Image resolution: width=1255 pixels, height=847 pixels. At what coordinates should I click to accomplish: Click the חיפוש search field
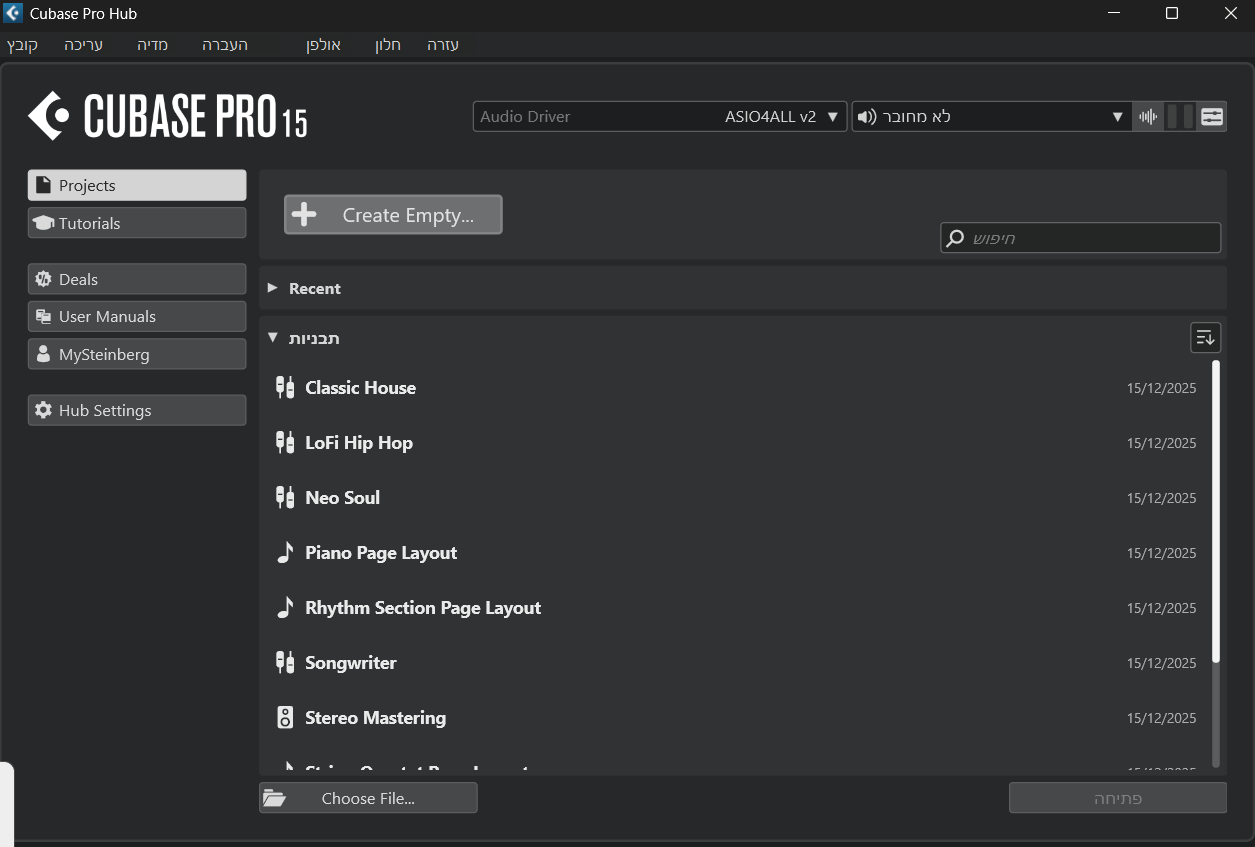tap(1080, 238)
